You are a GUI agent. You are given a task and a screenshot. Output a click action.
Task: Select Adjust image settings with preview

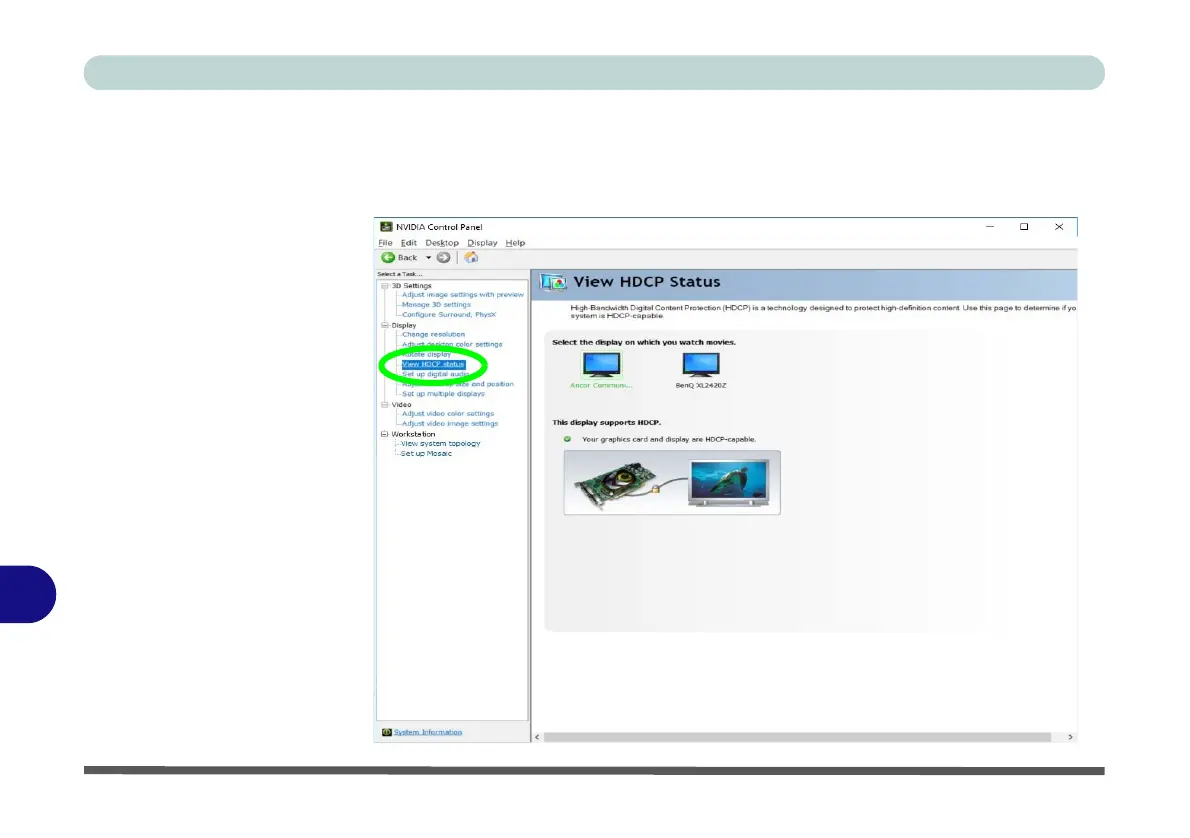[x=463, y=295]
